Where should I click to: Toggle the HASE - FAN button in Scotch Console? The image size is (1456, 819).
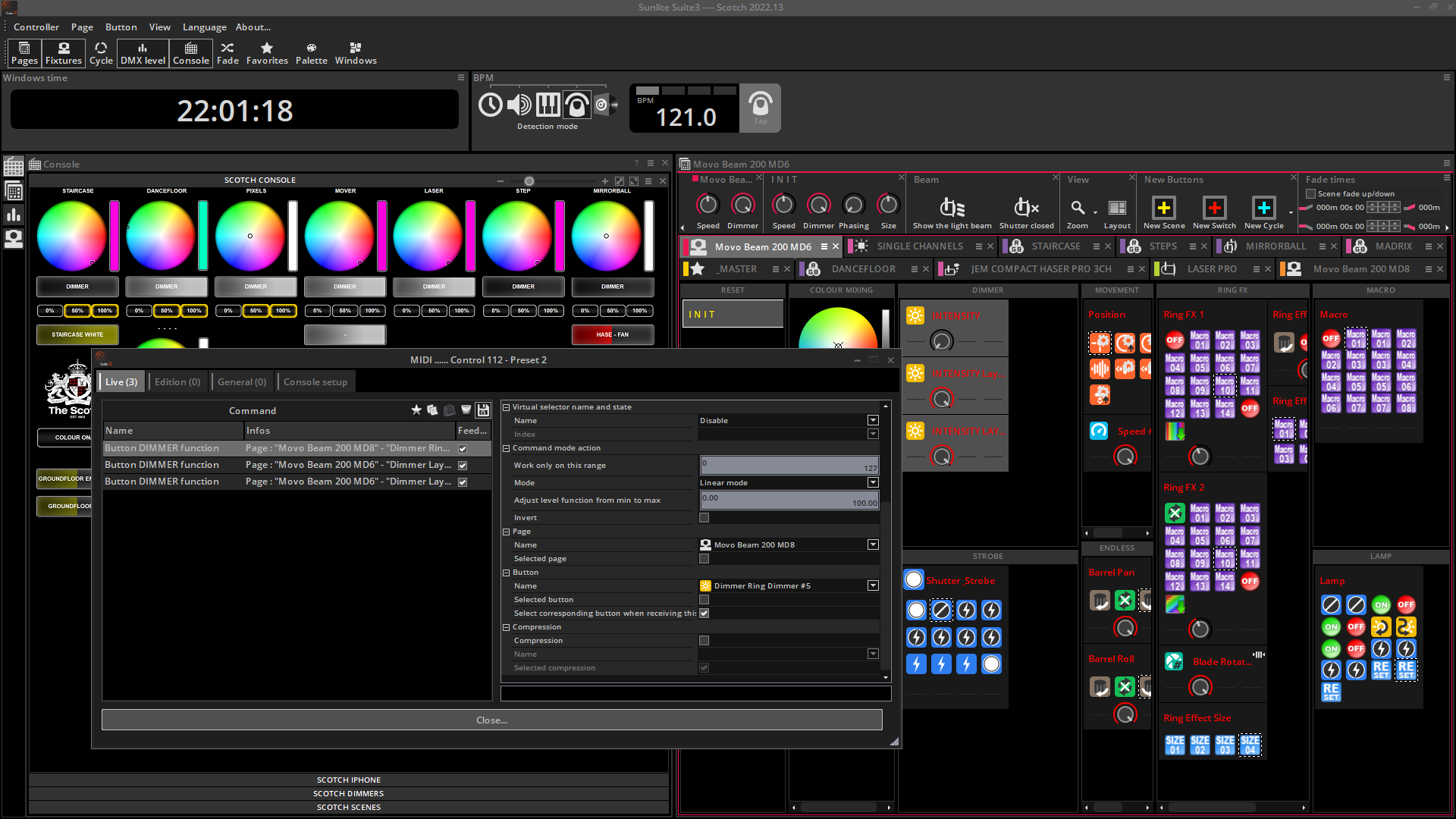pos(612,334)
